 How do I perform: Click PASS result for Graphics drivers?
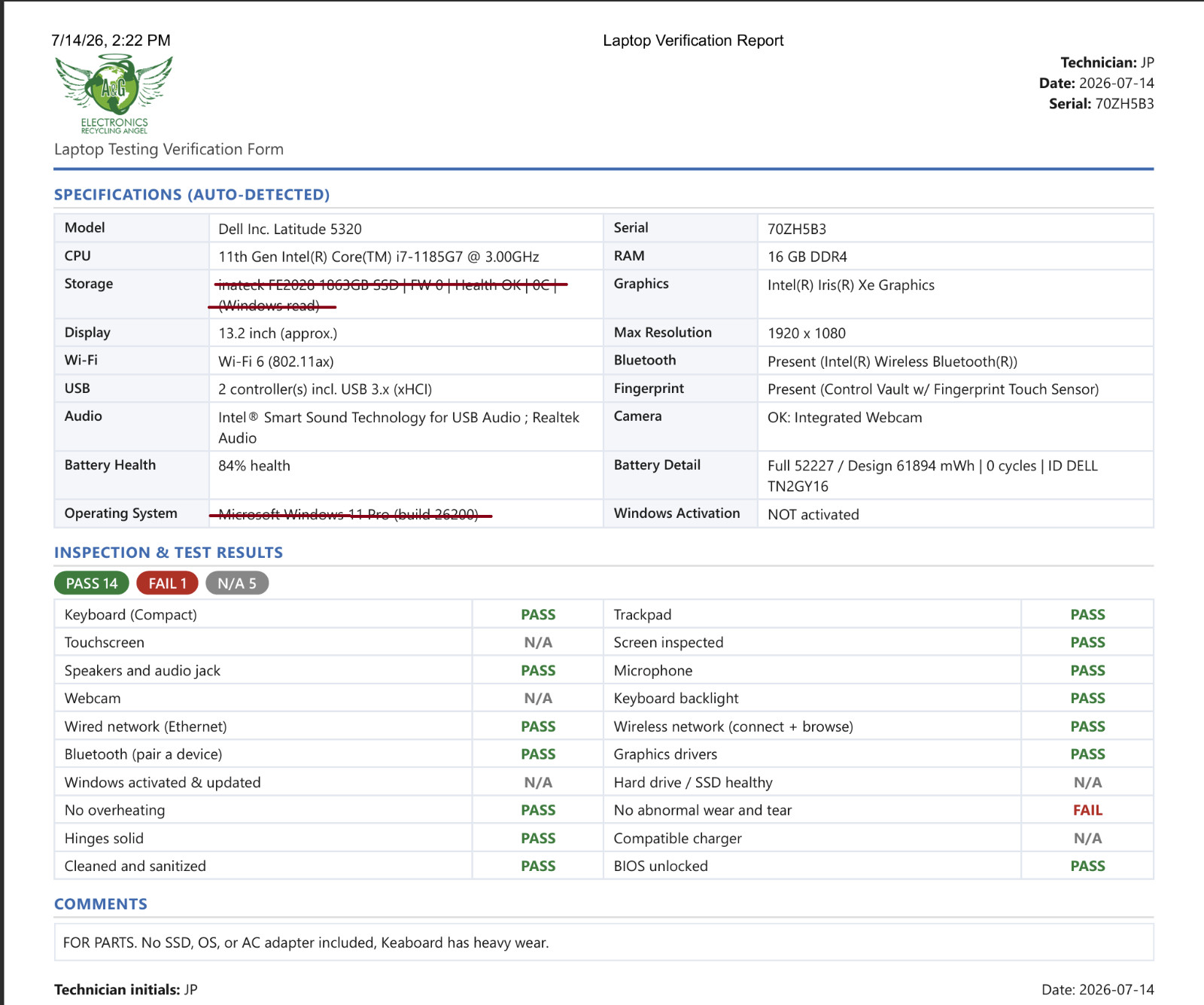(x=1087, y=754)
